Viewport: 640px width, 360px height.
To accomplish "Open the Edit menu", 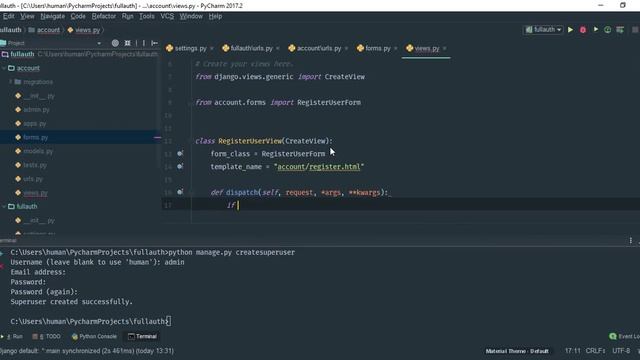I will 9,16.
